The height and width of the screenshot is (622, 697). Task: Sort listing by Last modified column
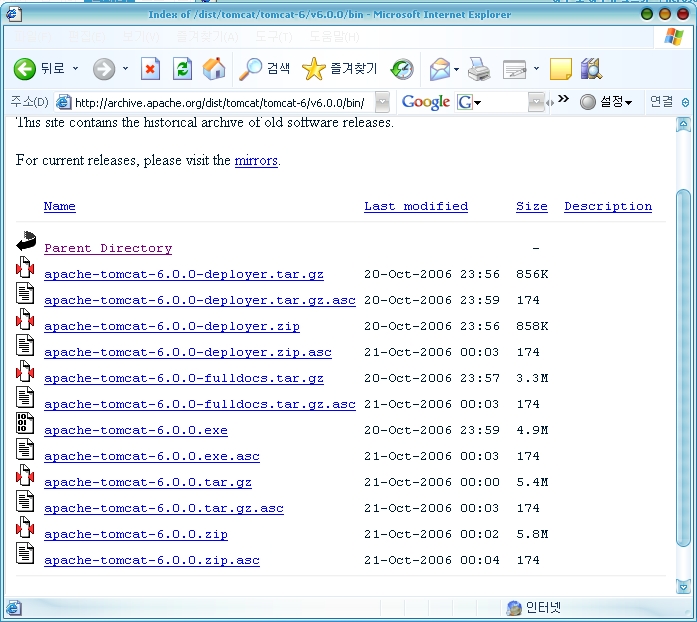[x=416, y=206]
